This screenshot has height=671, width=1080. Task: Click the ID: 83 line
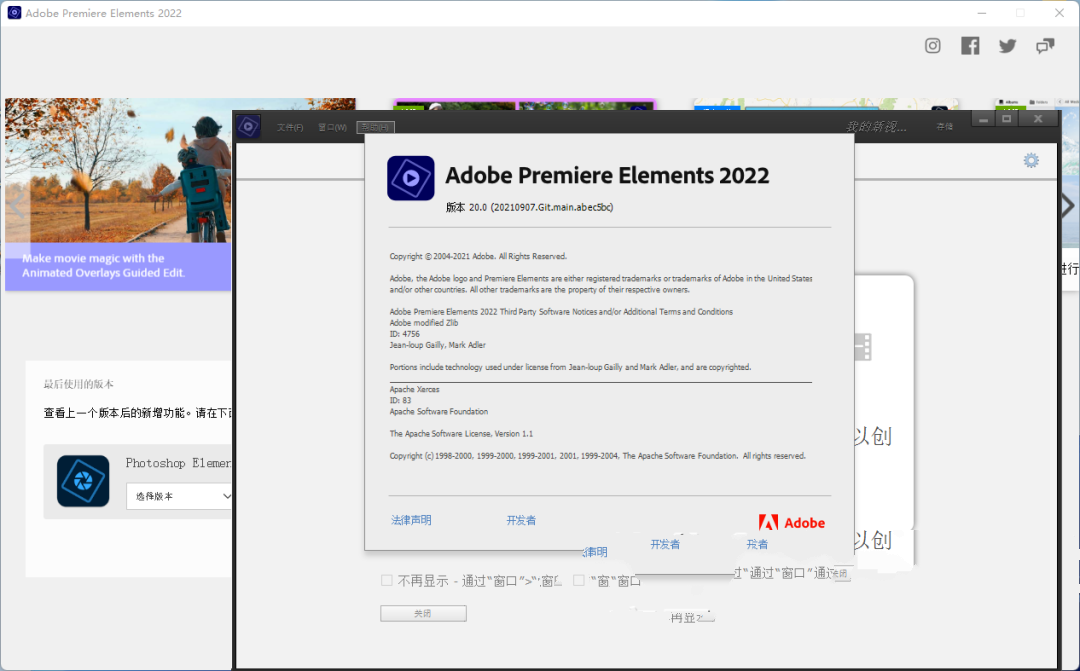[x=400, y=400]
